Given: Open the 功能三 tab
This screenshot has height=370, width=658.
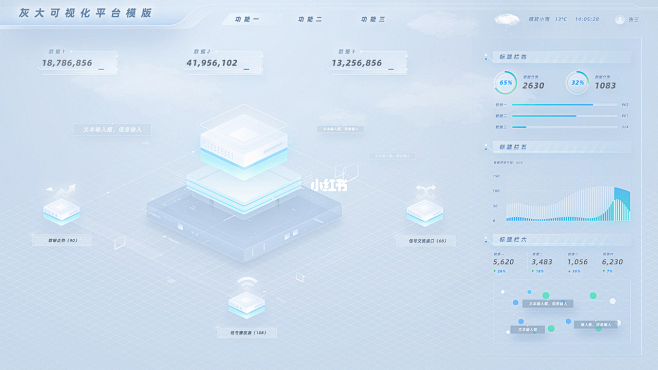Looking at the screenshot, I should pos(373,19).
